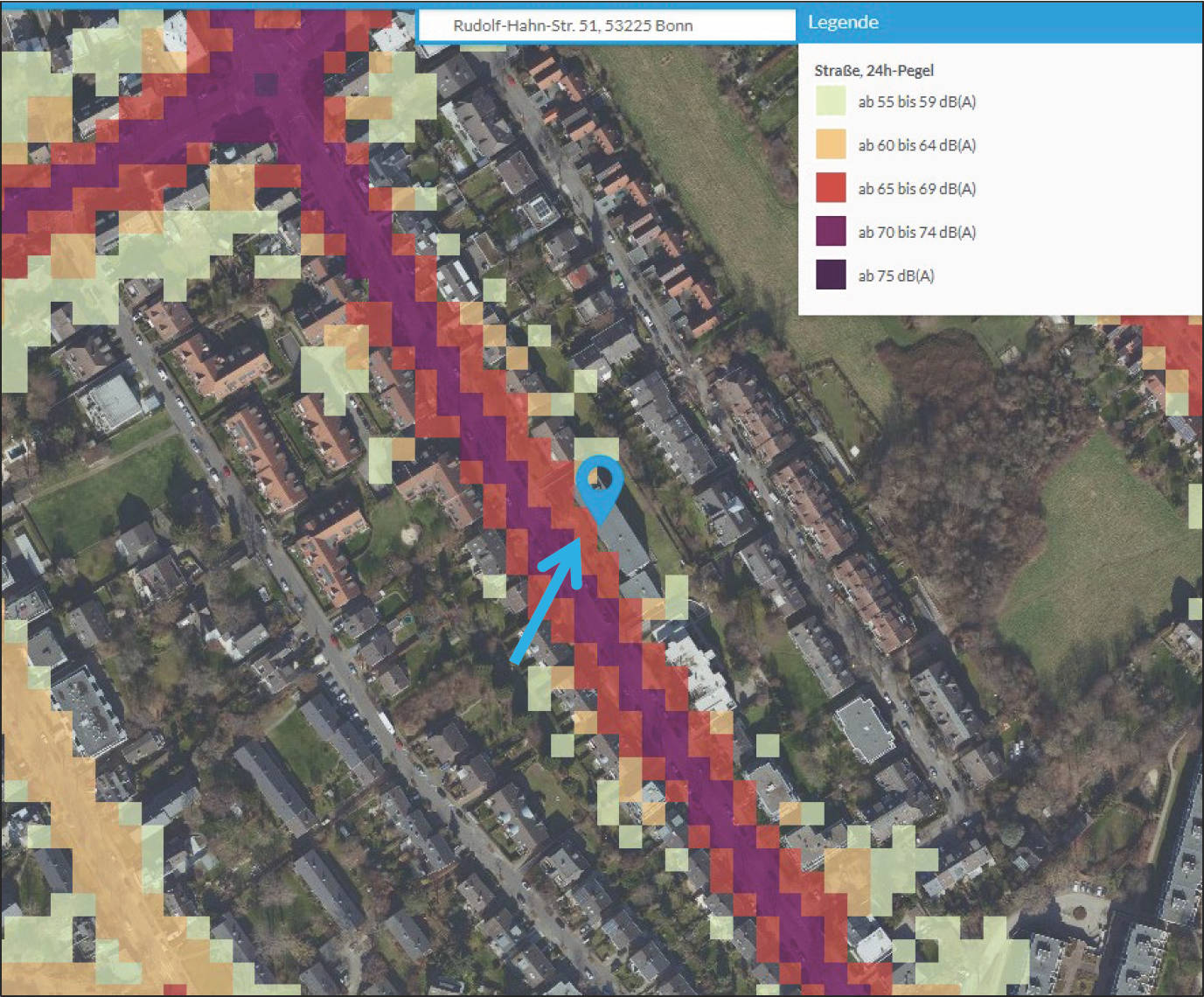Click the 'ab 60 bis 64 dB(A)' label
This screenshot has height=997, width=1204.
tap(917, 145)
